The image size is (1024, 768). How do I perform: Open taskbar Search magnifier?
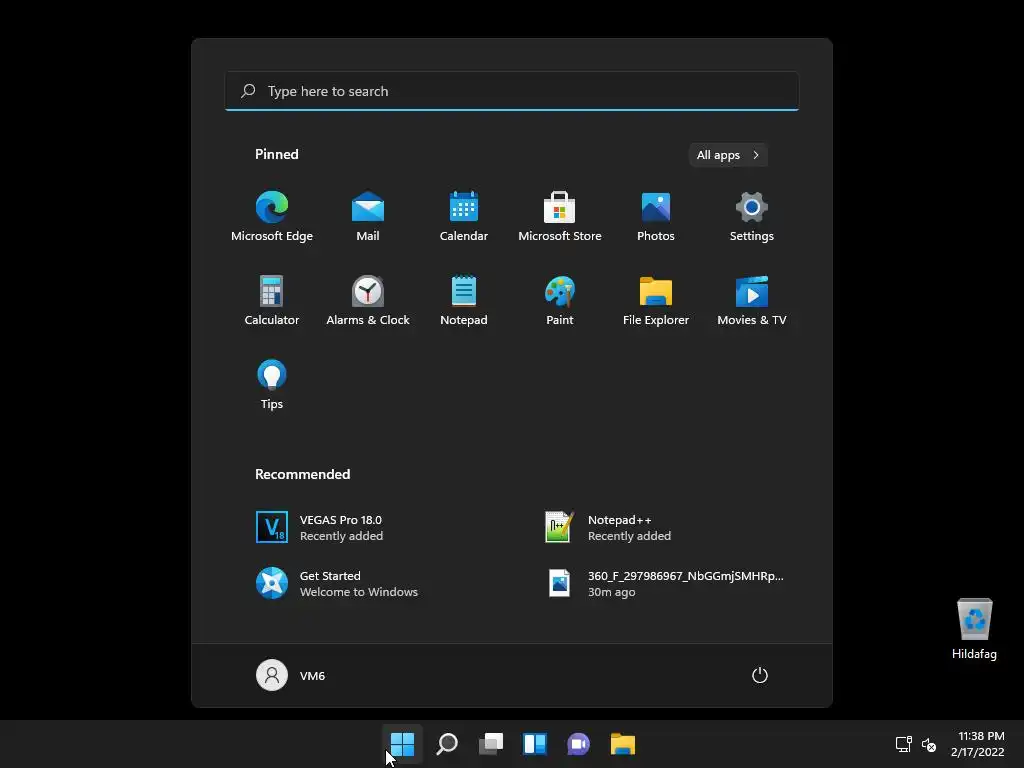(447, 744)
